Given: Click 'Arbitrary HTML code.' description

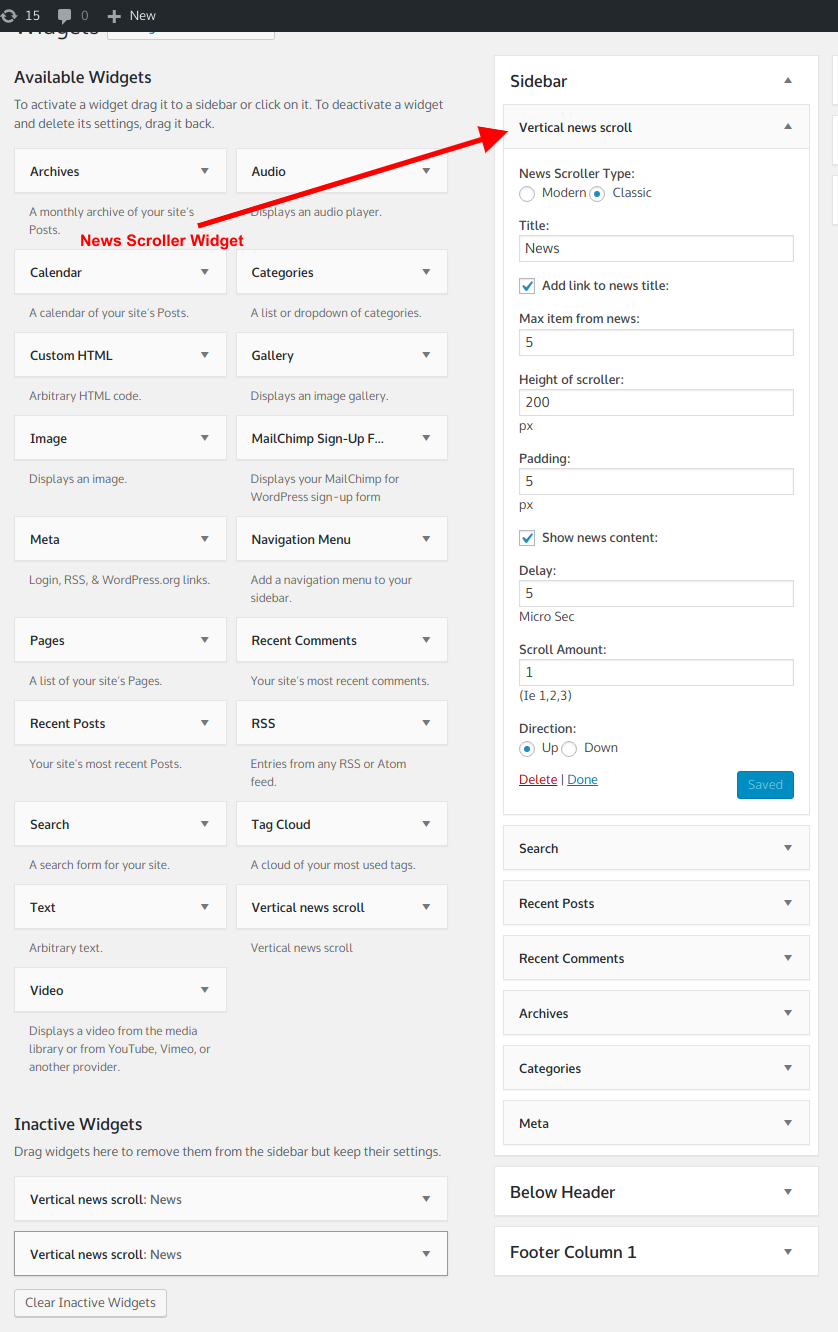Looking at the screenshot, I should point(85,396).
